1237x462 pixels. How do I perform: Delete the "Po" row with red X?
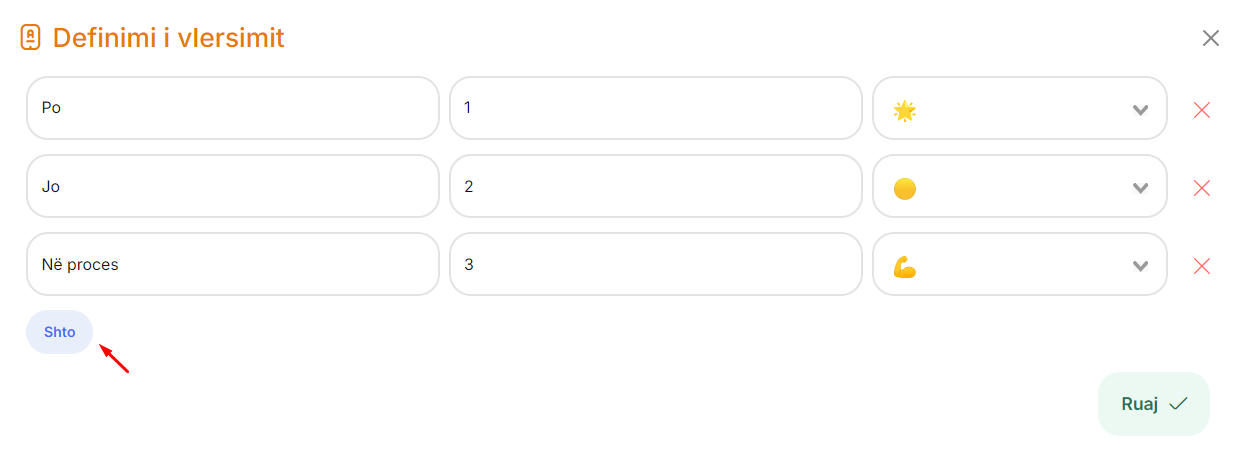click(x=1202, y=110)
